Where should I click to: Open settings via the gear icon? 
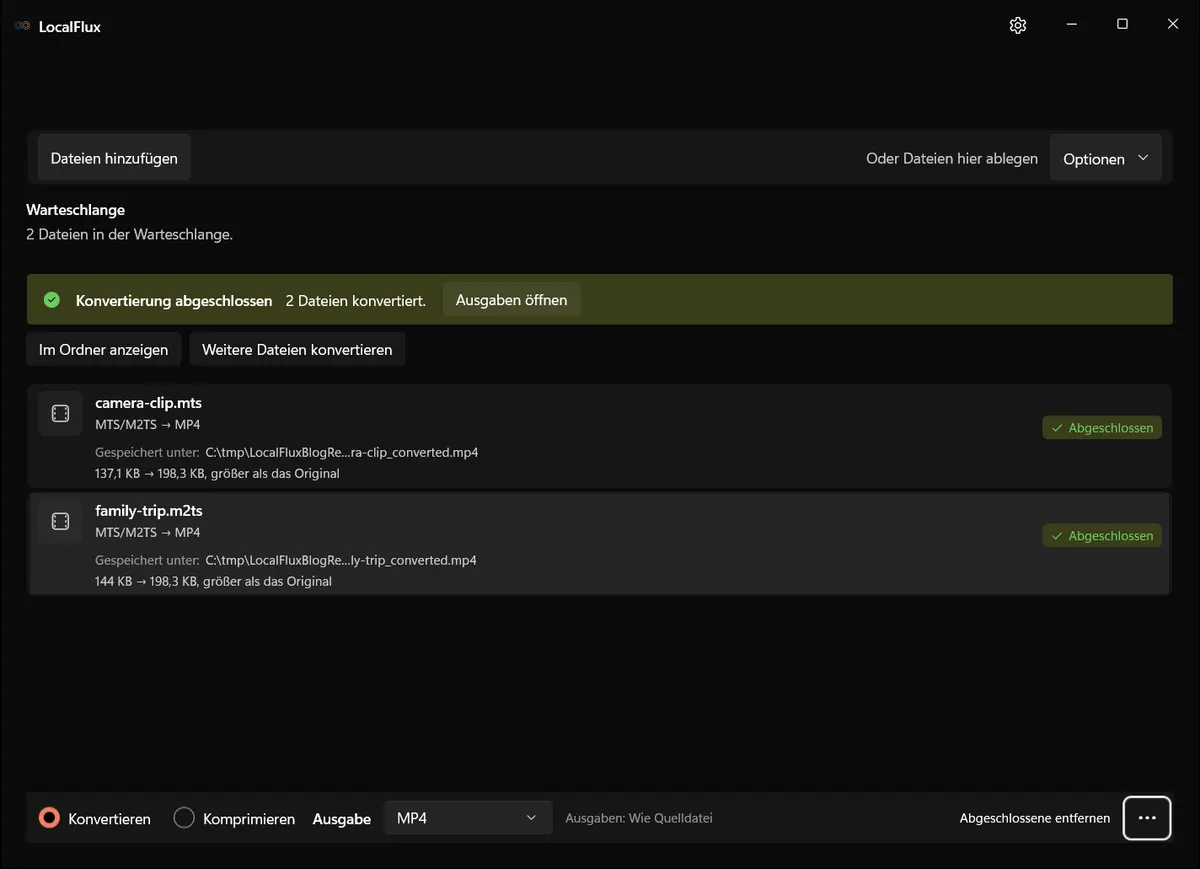[x=1018, y=25]
